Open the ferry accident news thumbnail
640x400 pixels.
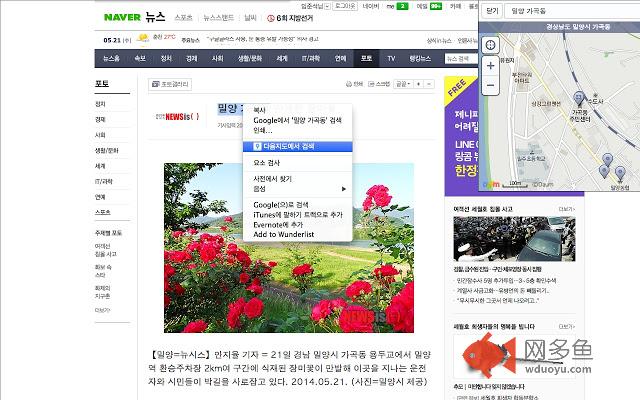coord(514,239)
